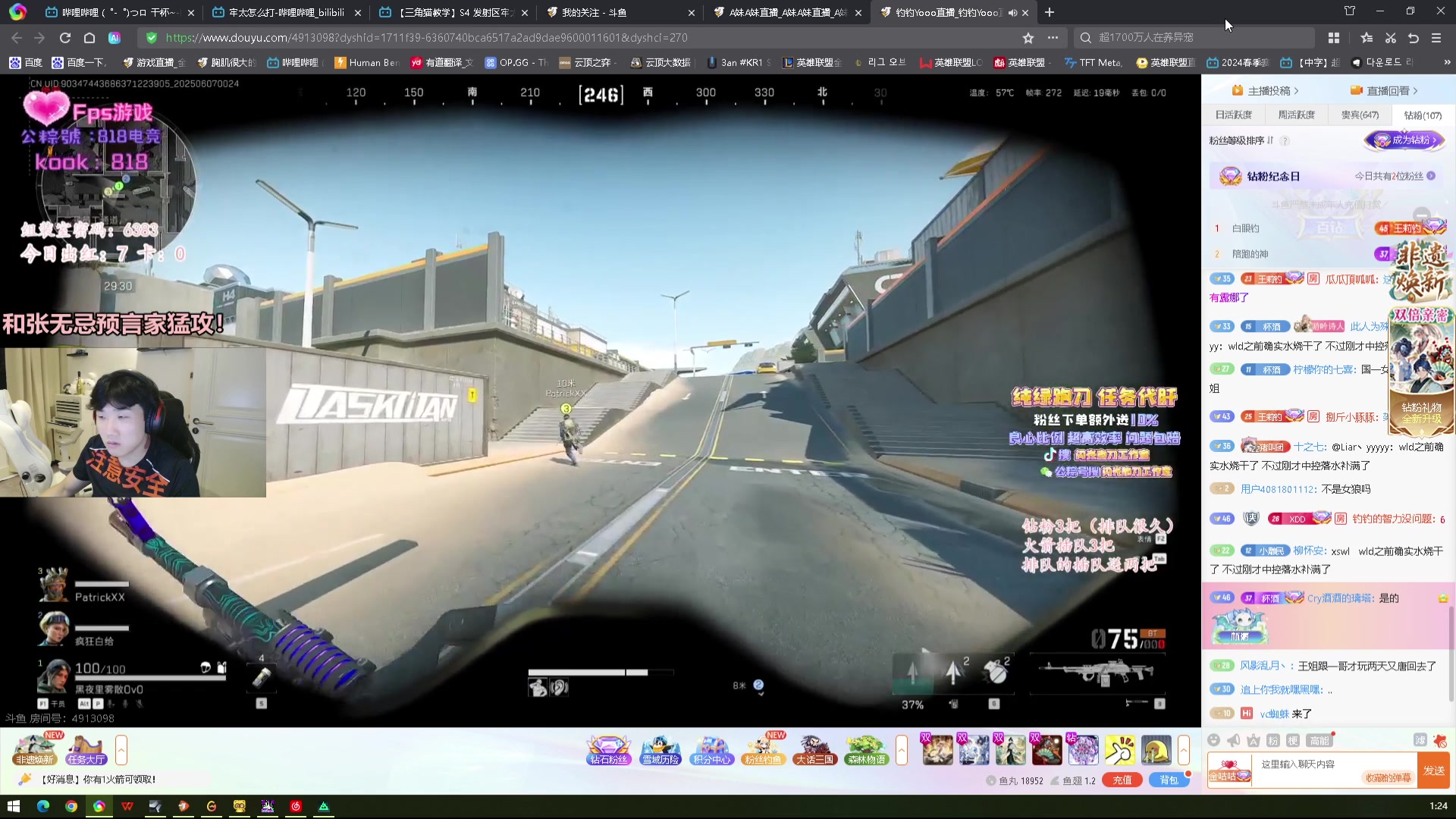Screen dimensions: 1456x819
Task: Open the emoji picker in chat
Action: click(1213, 740)
